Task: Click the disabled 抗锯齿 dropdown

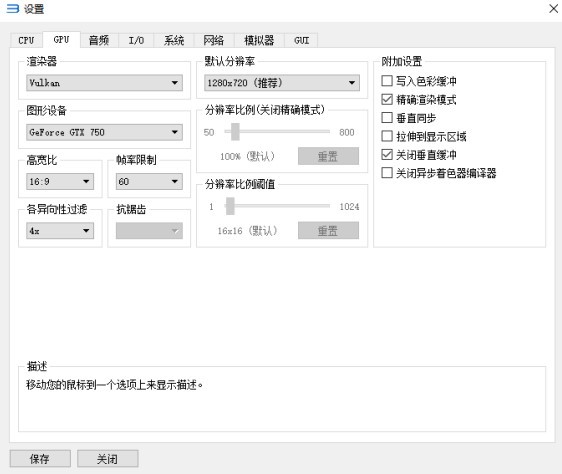Action: pos(149,231)
